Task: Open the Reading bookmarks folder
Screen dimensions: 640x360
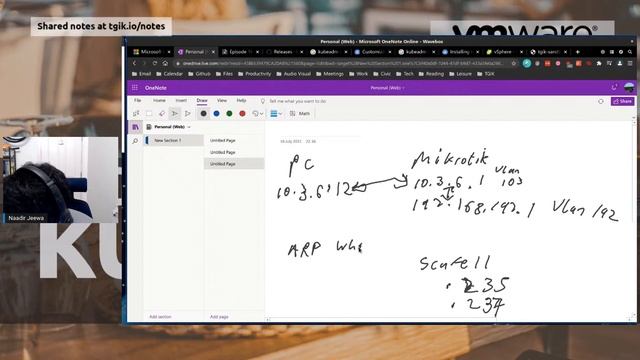Action: (431, 74)
